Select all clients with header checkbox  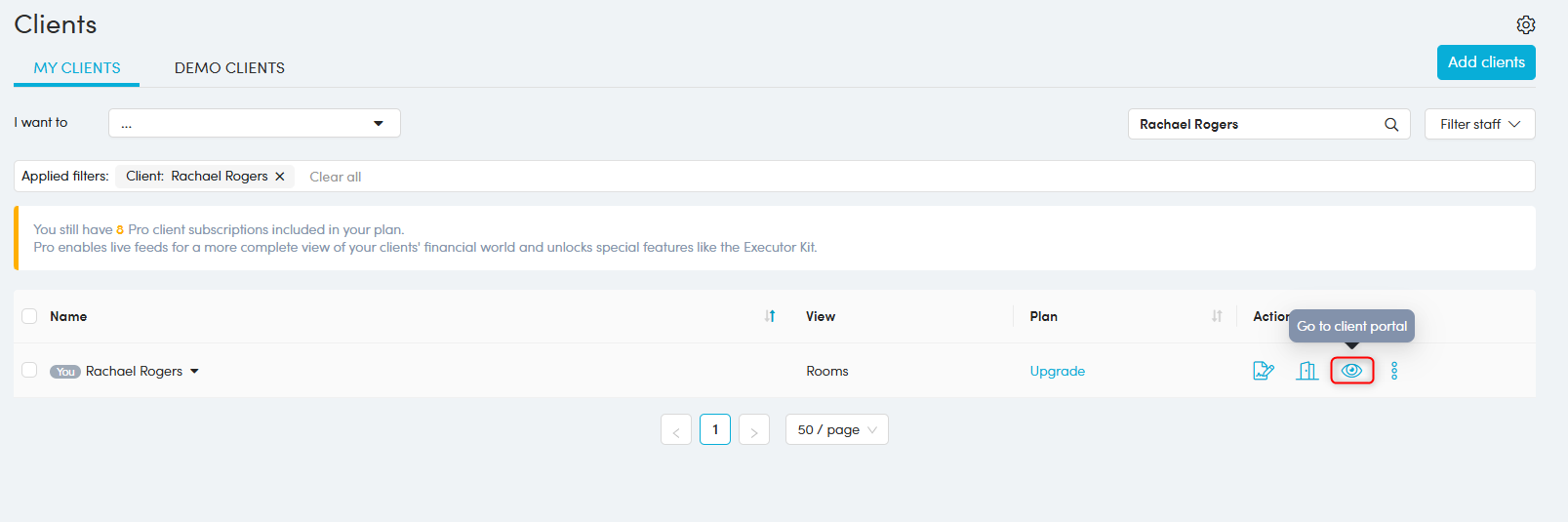[x=29, y=316]
